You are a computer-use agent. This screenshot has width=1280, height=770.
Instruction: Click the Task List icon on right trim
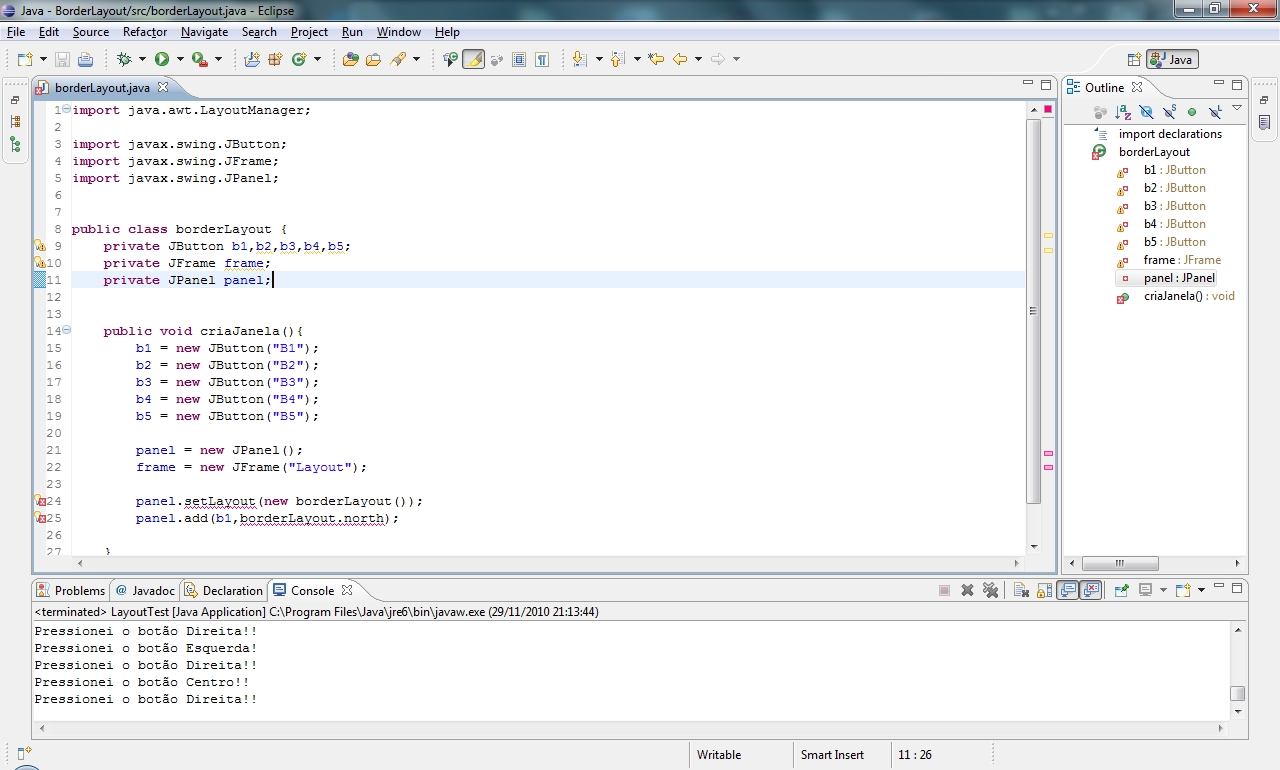[1265, 122]
